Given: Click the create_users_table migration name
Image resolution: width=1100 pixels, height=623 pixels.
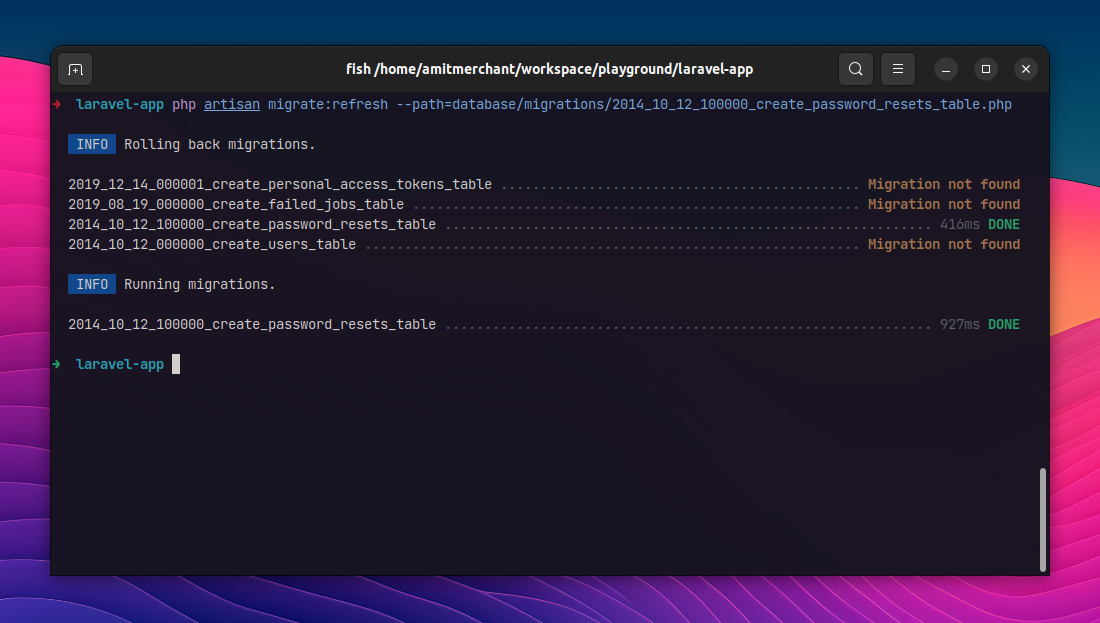Looking at the screenshot, I should (x=212, y=245).
